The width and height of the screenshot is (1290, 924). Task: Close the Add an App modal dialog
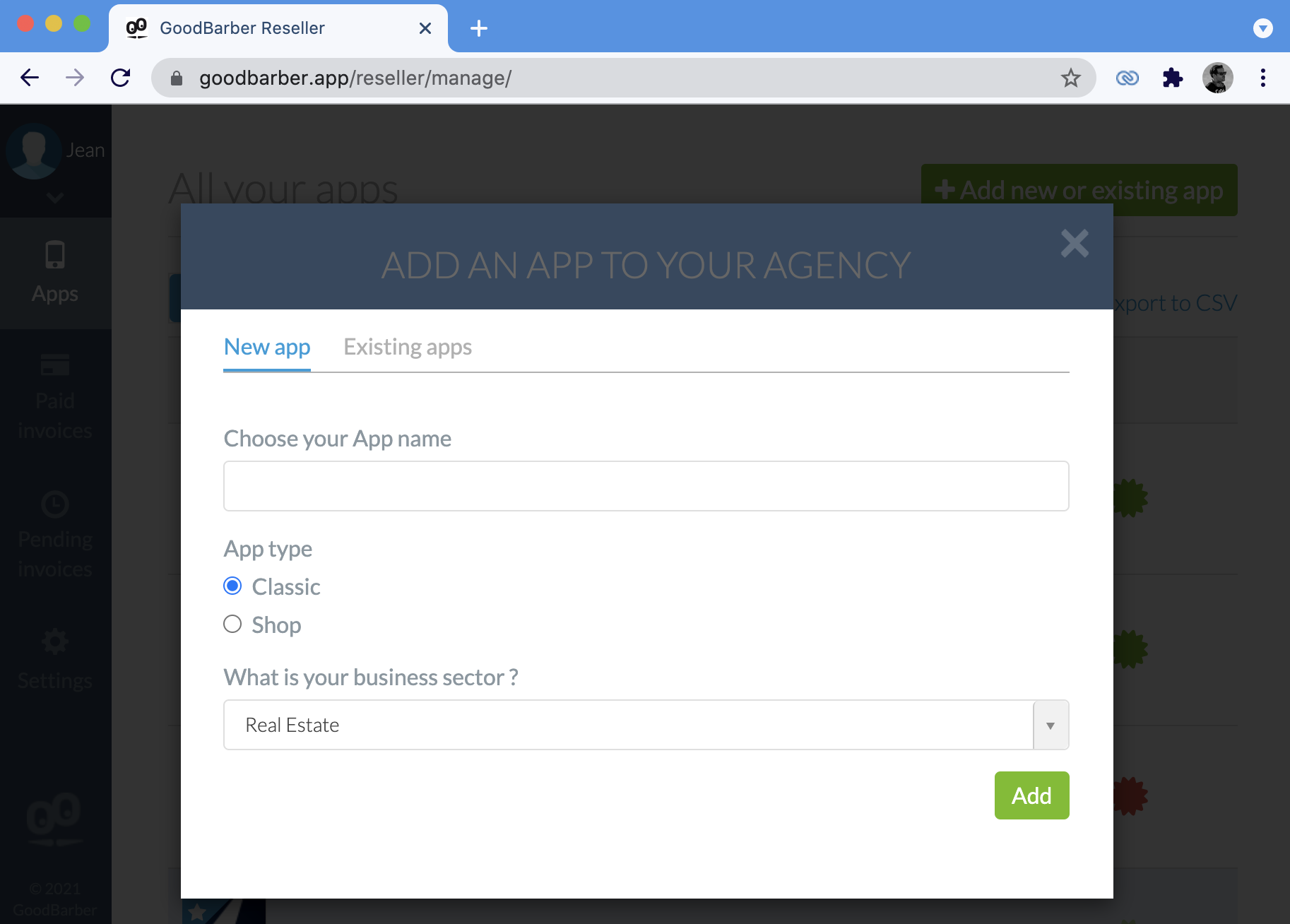click(1074, 244)
